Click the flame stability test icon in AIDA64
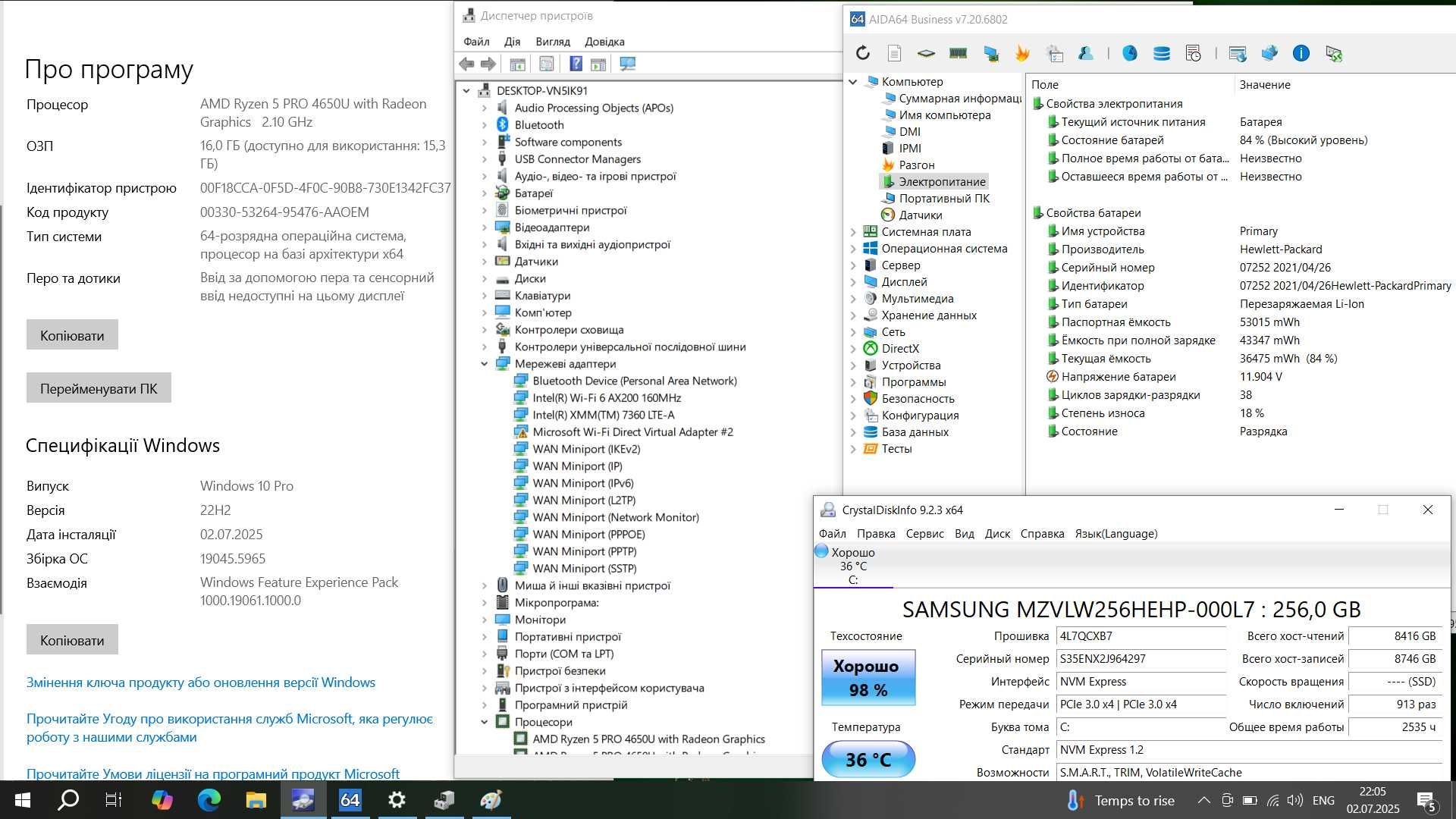1456x819 pixels. pyautogui.click(x=1022, y=53)
